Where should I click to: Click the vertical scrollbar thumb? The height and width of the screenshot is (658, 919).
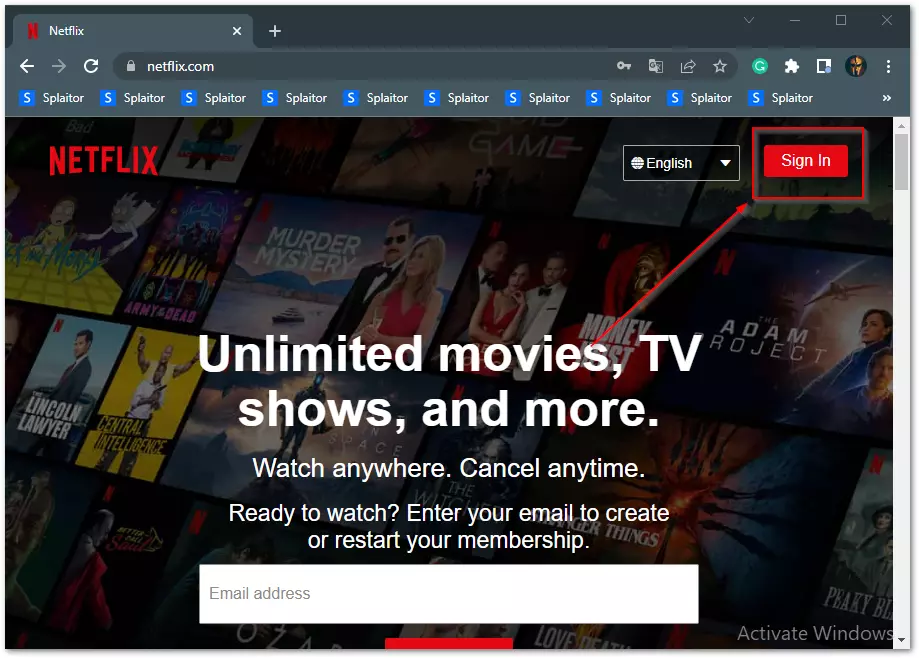[x=901, y=162]
